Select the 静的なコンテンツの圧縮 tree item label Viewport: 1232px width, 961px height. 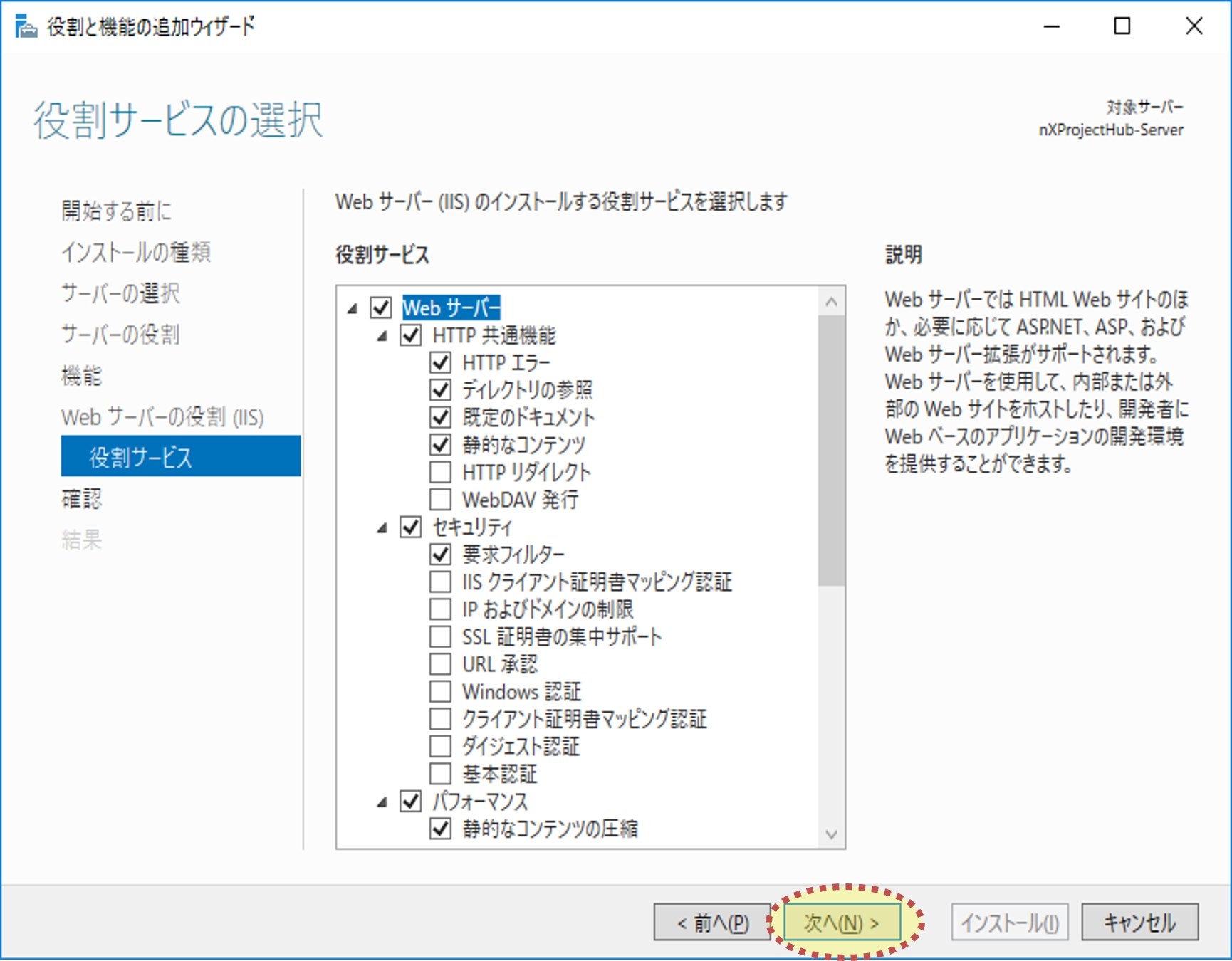(x=550, y=829)
